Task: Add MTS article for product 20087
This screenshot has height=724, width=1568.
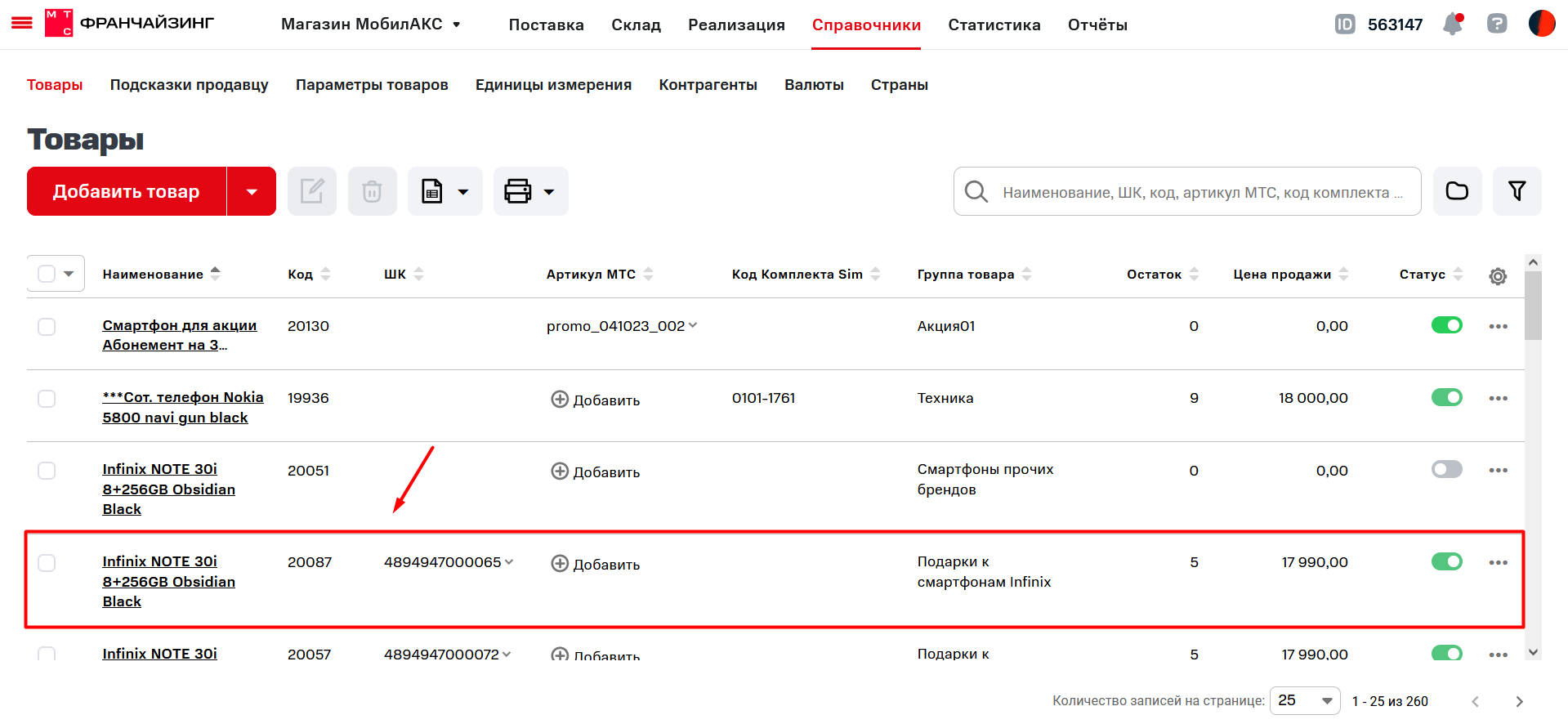Action: coord(596,564)
